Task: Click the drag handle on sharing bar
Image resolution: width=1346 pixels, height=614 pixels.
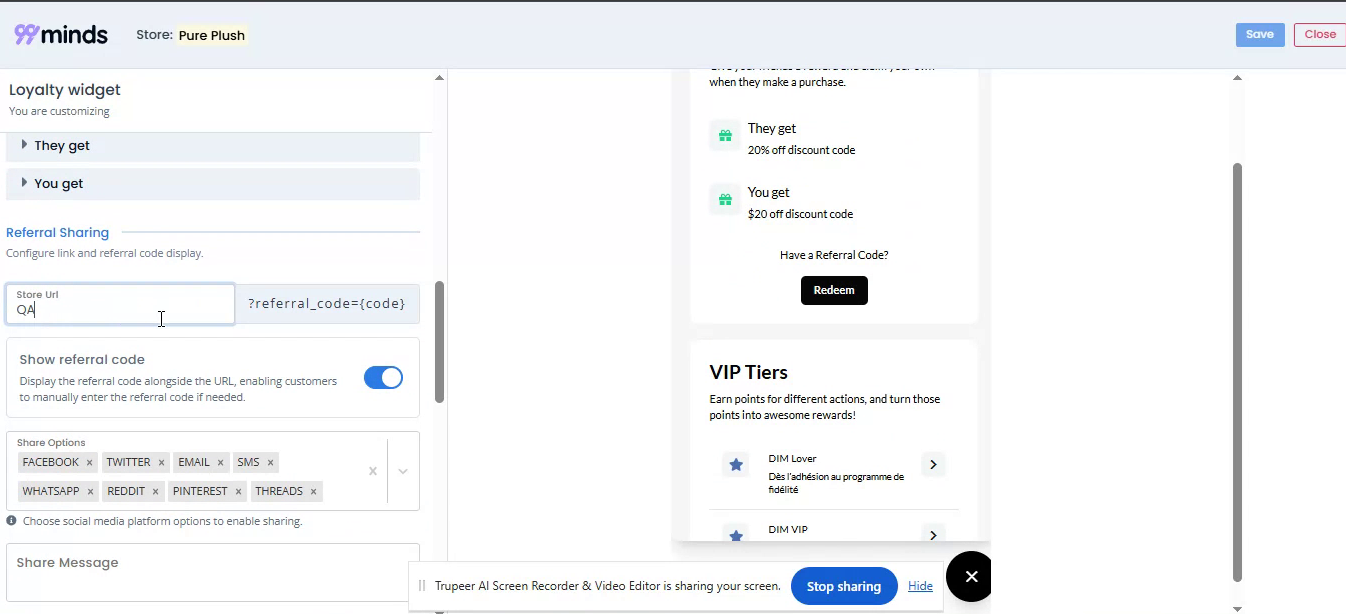Action: click(422, 586)
